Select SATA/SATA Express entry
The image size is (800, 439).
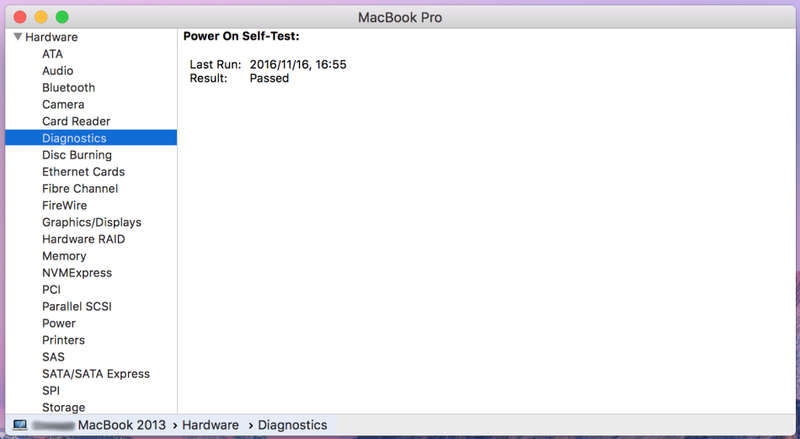click(96, 374)
